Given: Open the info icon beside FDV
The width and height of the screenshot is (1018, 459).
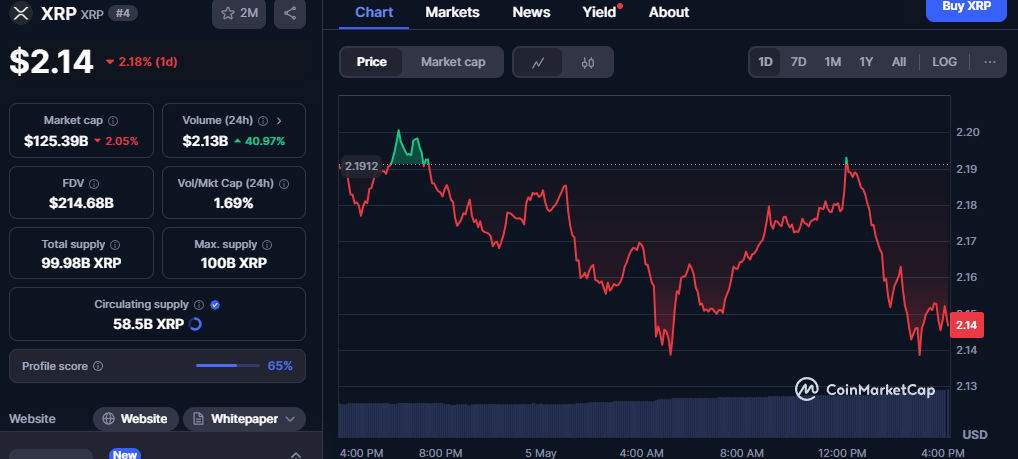Looking at the screenshot, I should click(93, 184).
